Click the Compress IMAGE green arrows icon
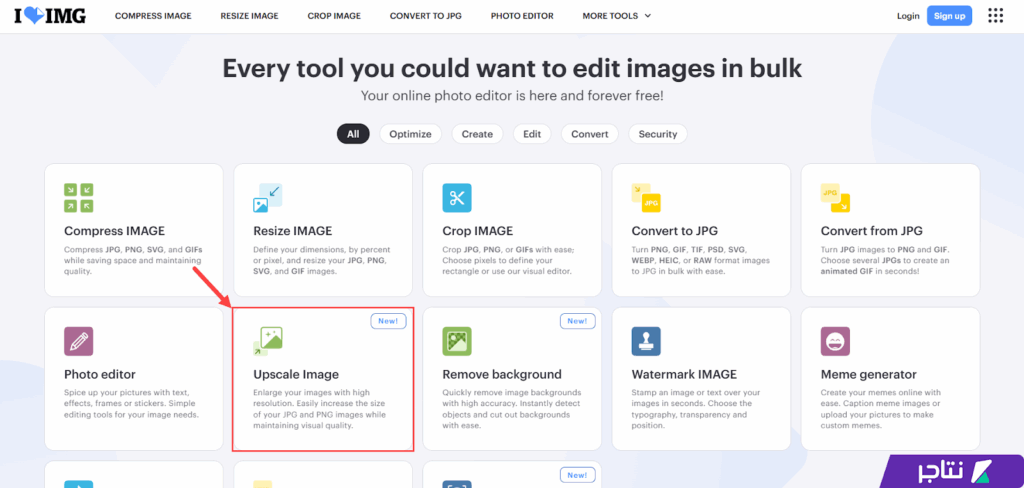The width and height of the screenshot is (1024, 488). [x=78, y=198]
